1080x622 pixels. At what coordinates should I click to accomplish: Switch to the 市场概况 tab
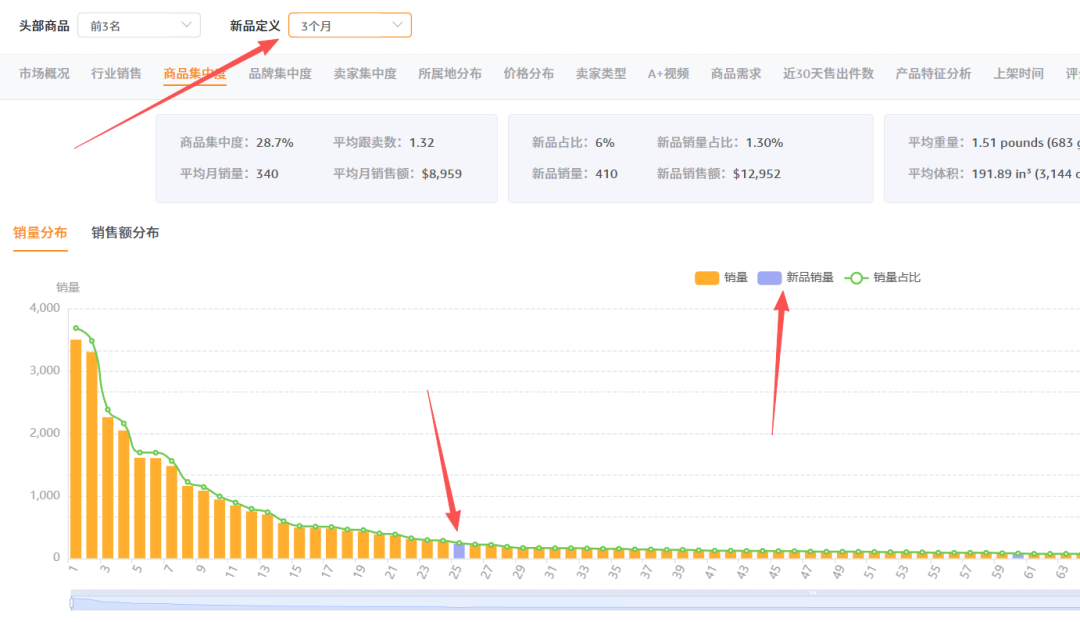43,73
